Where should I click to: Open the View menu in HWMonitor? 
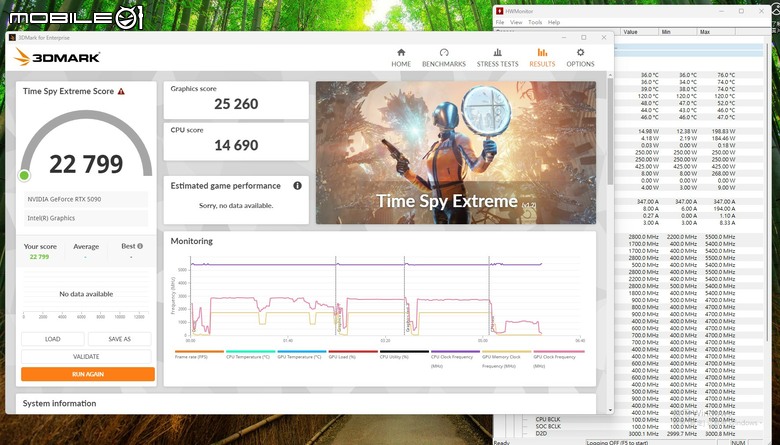coord(516,22)
